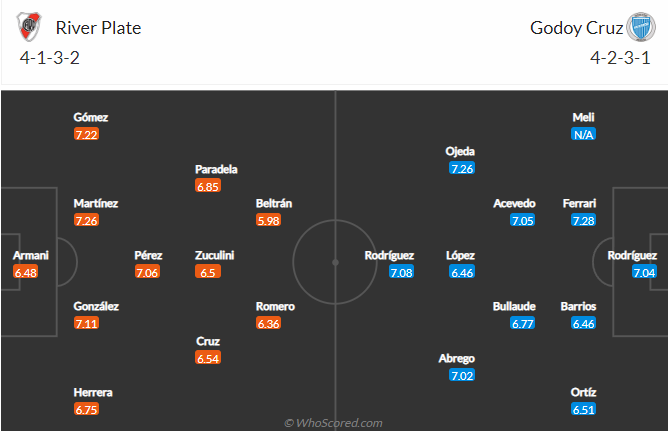The height and width of the screenshot is (431, 668).
Task: Select Paradela's player name
Action: pos(216,170)
